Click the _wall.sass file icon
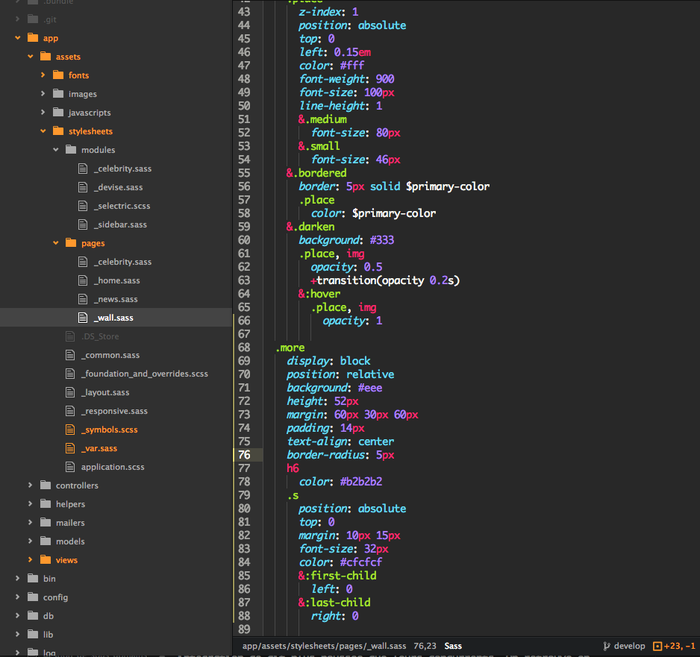This screenshot has width=700, height=657. click(83, 318)
